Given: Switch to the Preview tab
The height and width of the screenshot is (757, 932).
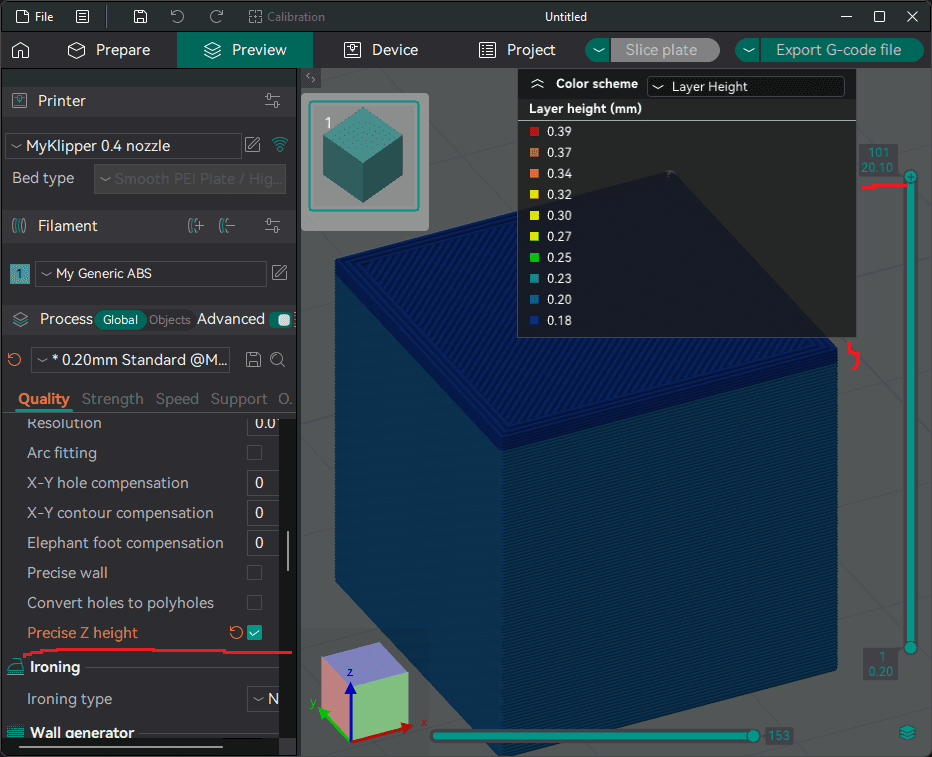Looking at the screenshot, I should 245,50.
